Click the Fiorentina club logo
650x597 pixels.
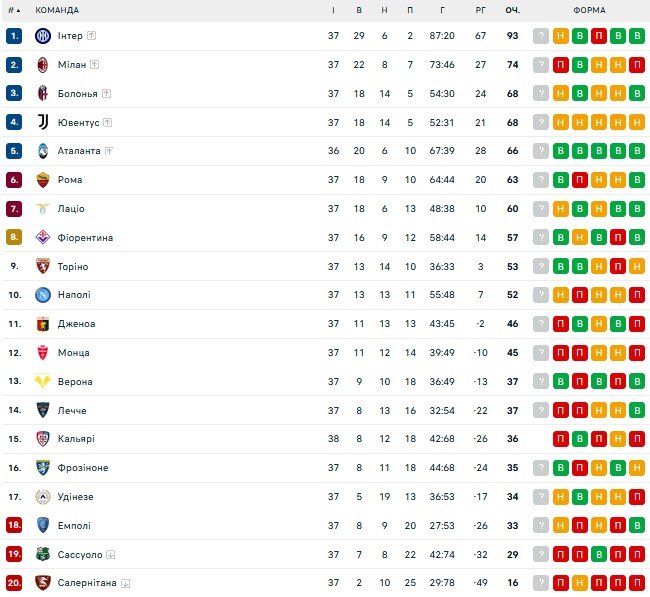(43, 238)
